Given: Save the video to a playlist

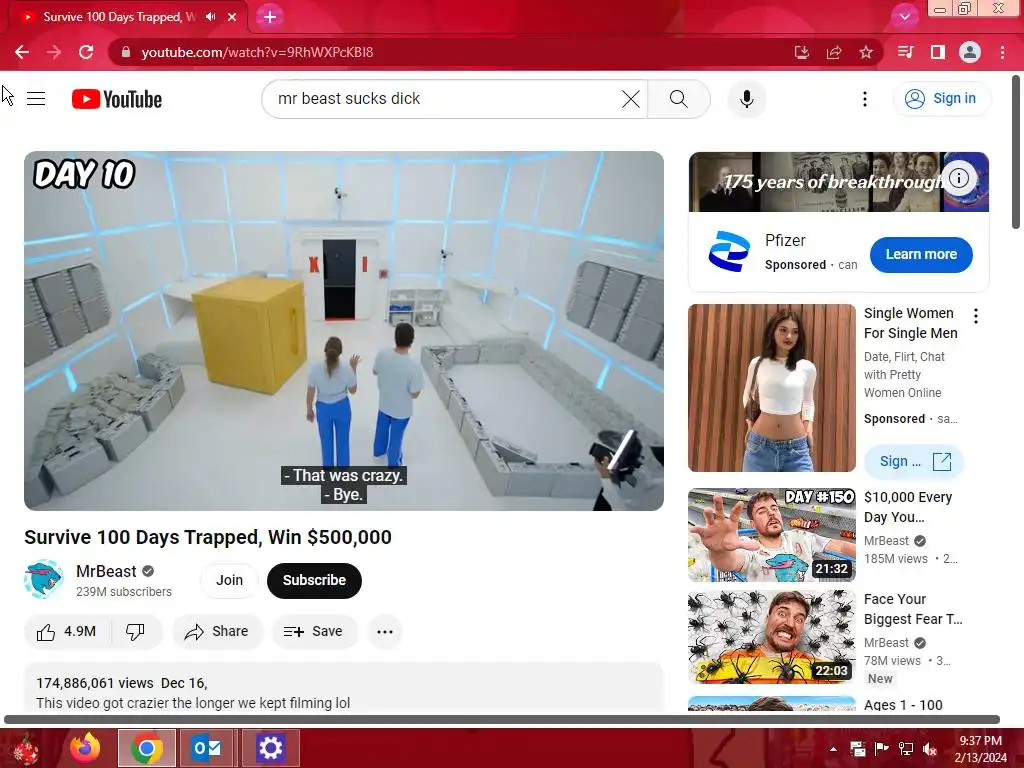Looking at the screenshot, I should point(314,632).
